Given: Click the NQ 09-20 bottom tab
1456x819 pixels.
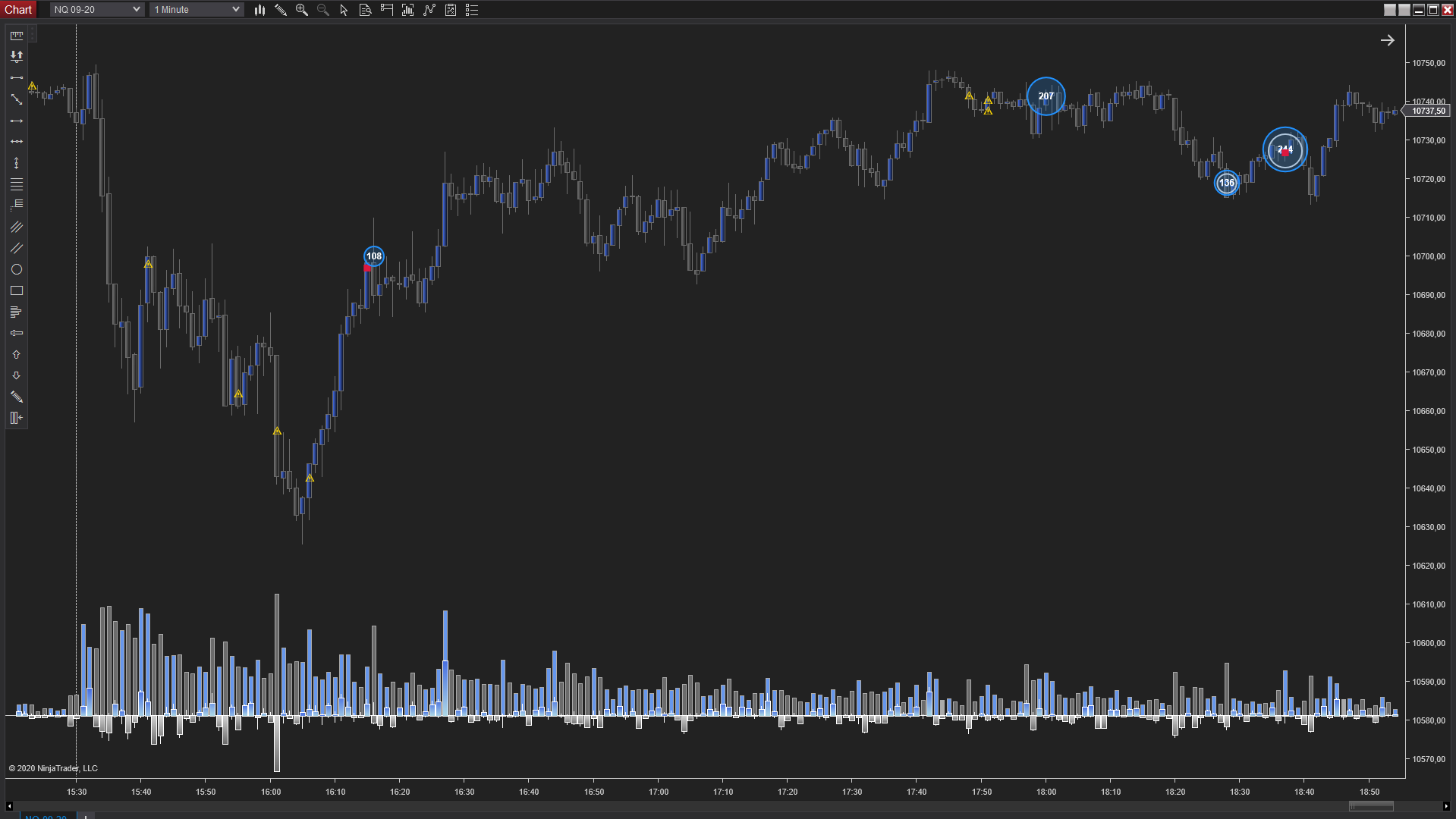Looking at the screenshot, I should (x=46, y=816).
